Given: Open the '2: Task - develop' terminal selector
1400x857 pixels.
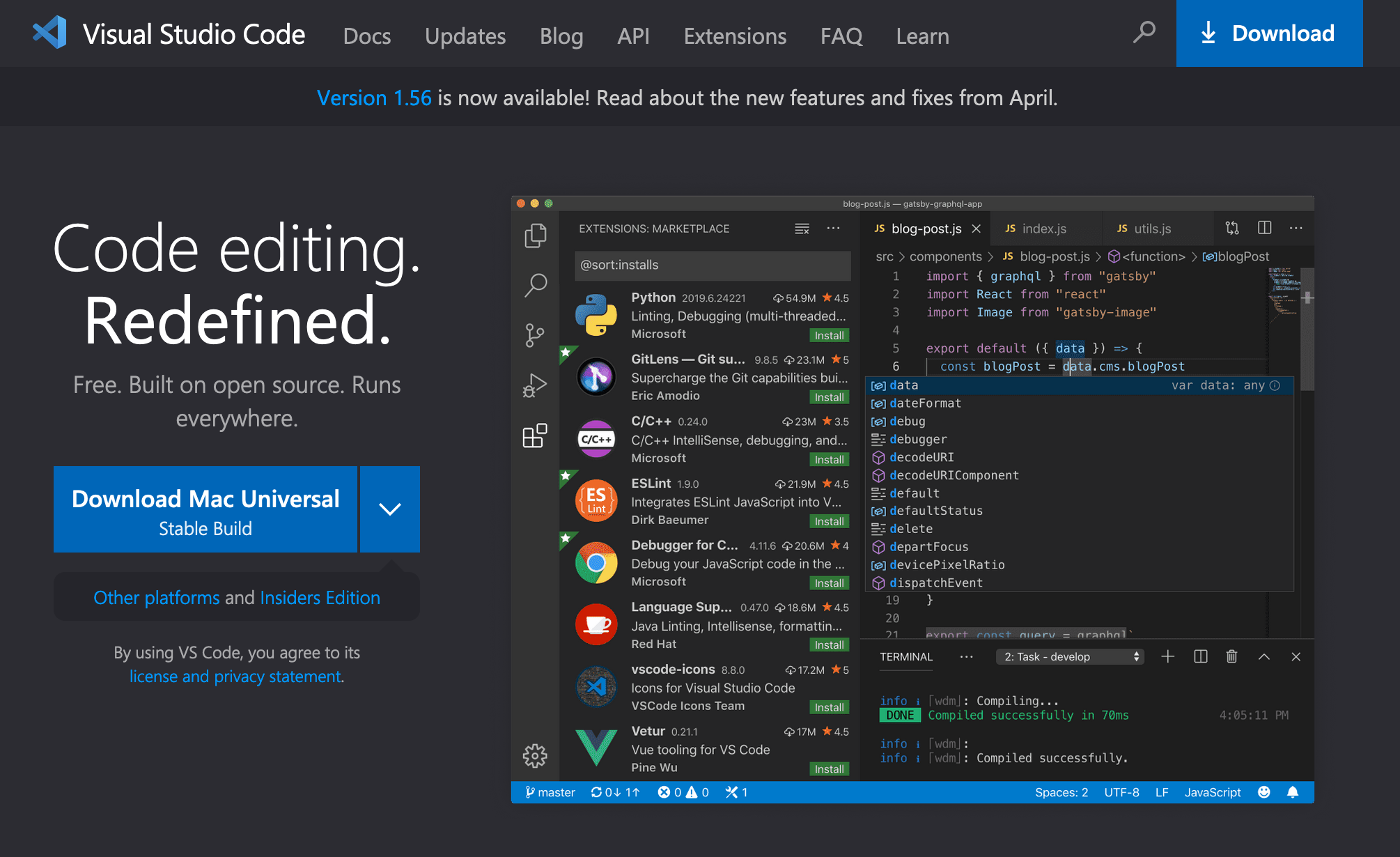Looking at the screenshot, I should click(1070, 656).
